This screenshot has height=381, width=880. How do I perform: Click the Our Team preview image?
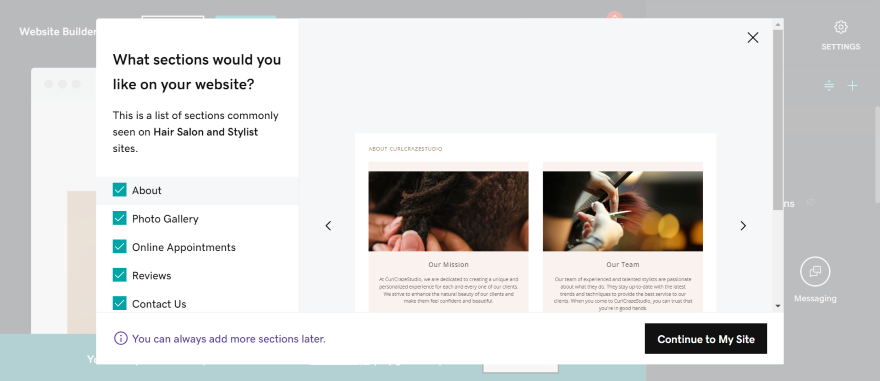point(622,211)
